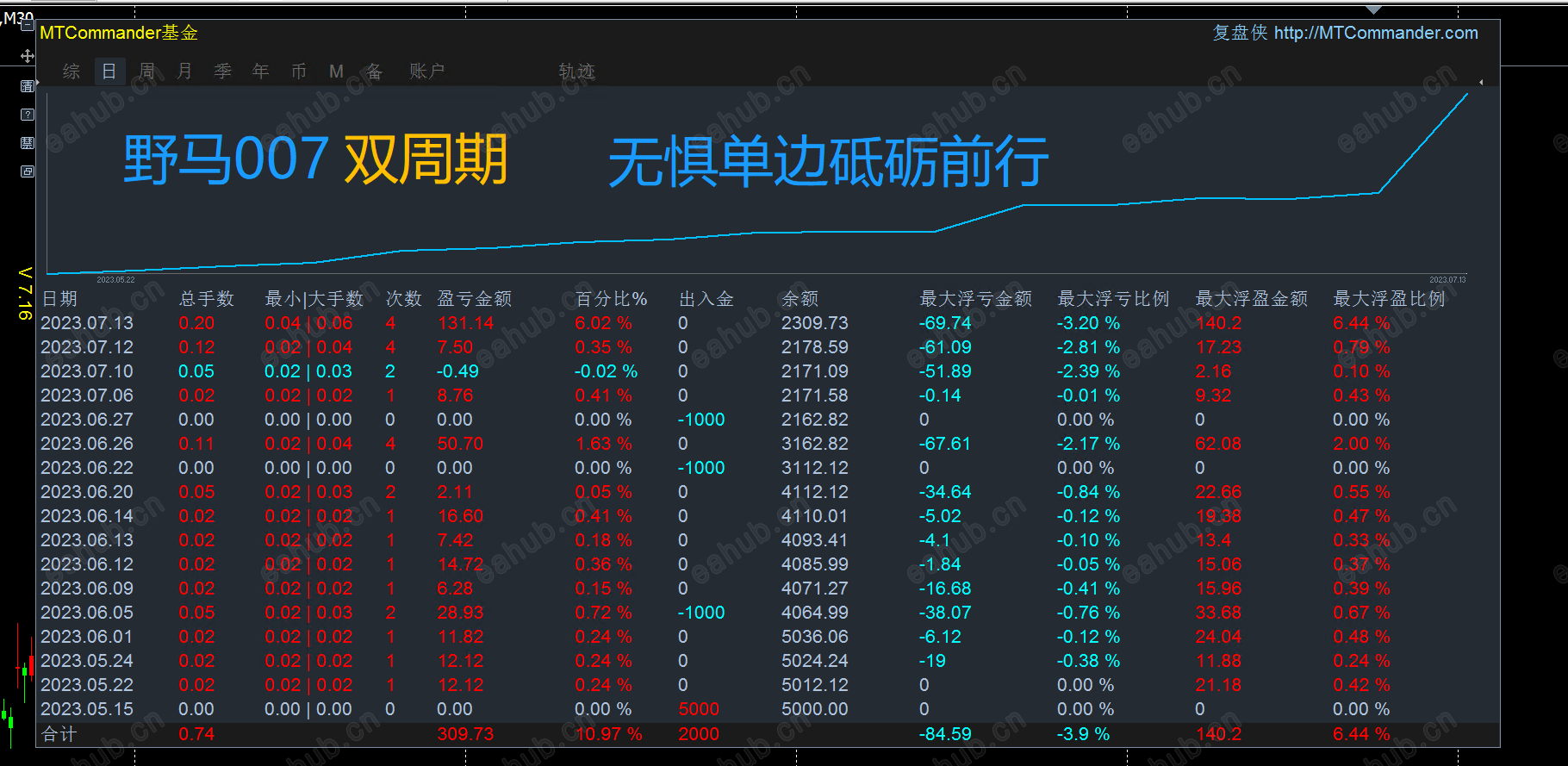Click the 最大浮亏金额 column header
The image size is (1568, 766).
976,299
